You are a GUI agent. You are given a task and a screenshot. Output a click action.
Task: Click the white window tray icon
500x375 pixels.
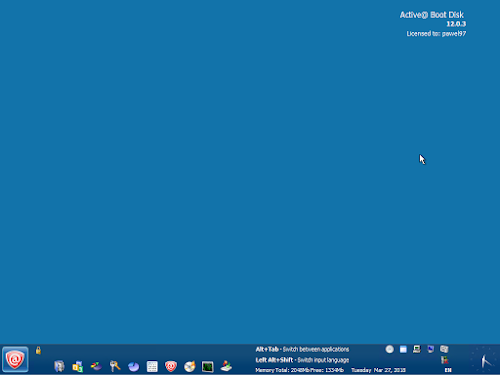[x=403, y=349]
